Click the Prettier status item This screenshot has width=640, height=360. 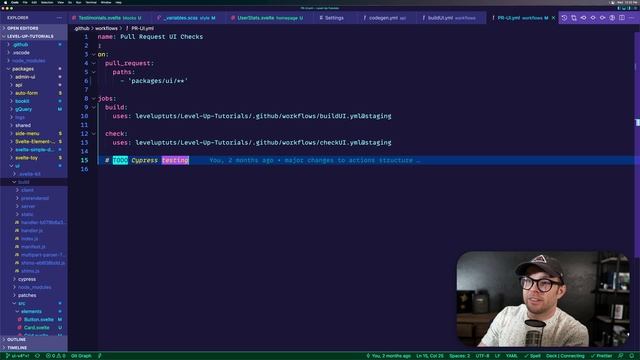601,356
